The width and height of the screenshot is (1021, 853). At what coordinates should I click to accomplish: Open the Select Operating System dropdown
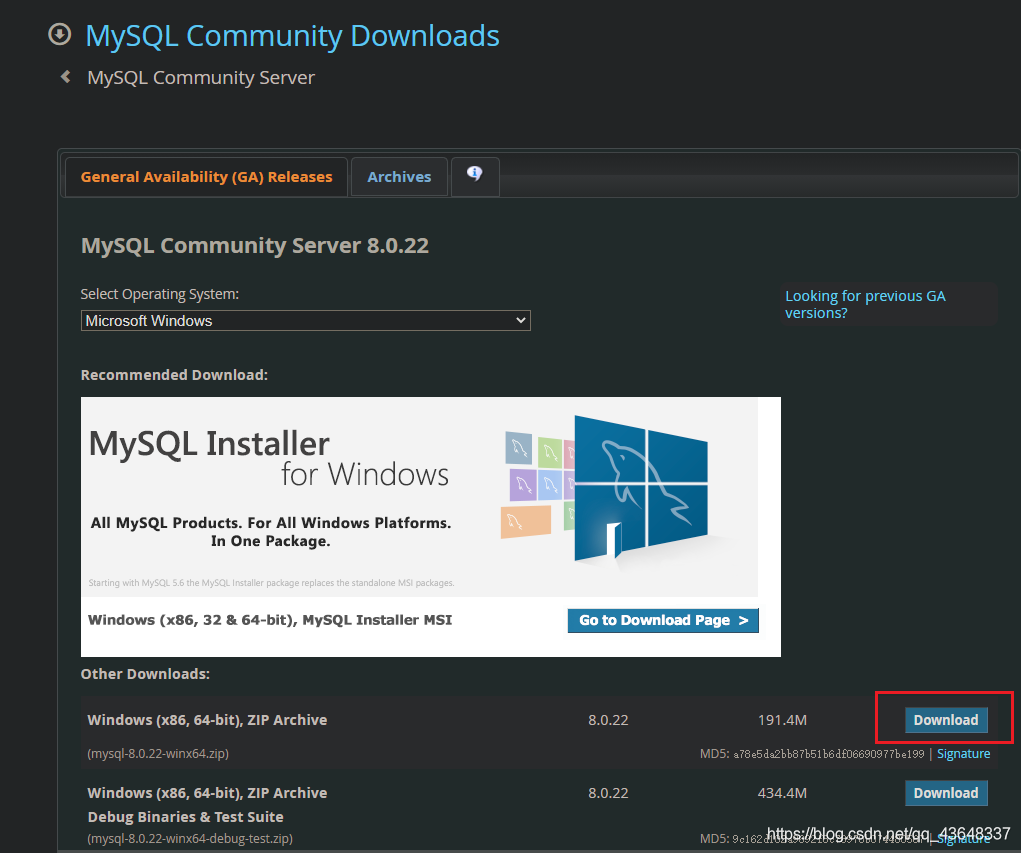305,320
